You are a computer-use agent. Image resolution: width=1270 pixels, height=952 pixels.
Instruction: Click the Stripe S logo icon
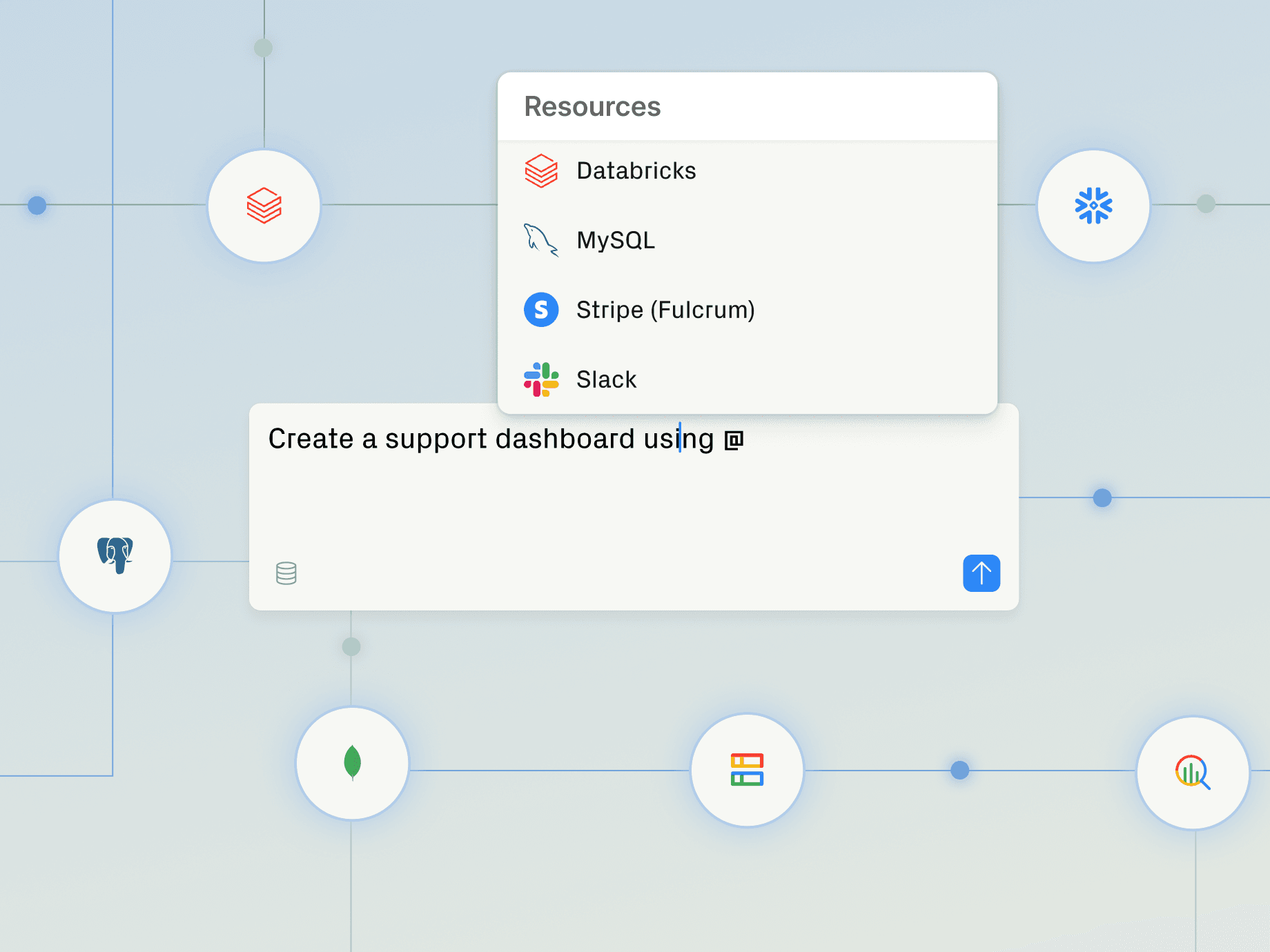[541, 310]
